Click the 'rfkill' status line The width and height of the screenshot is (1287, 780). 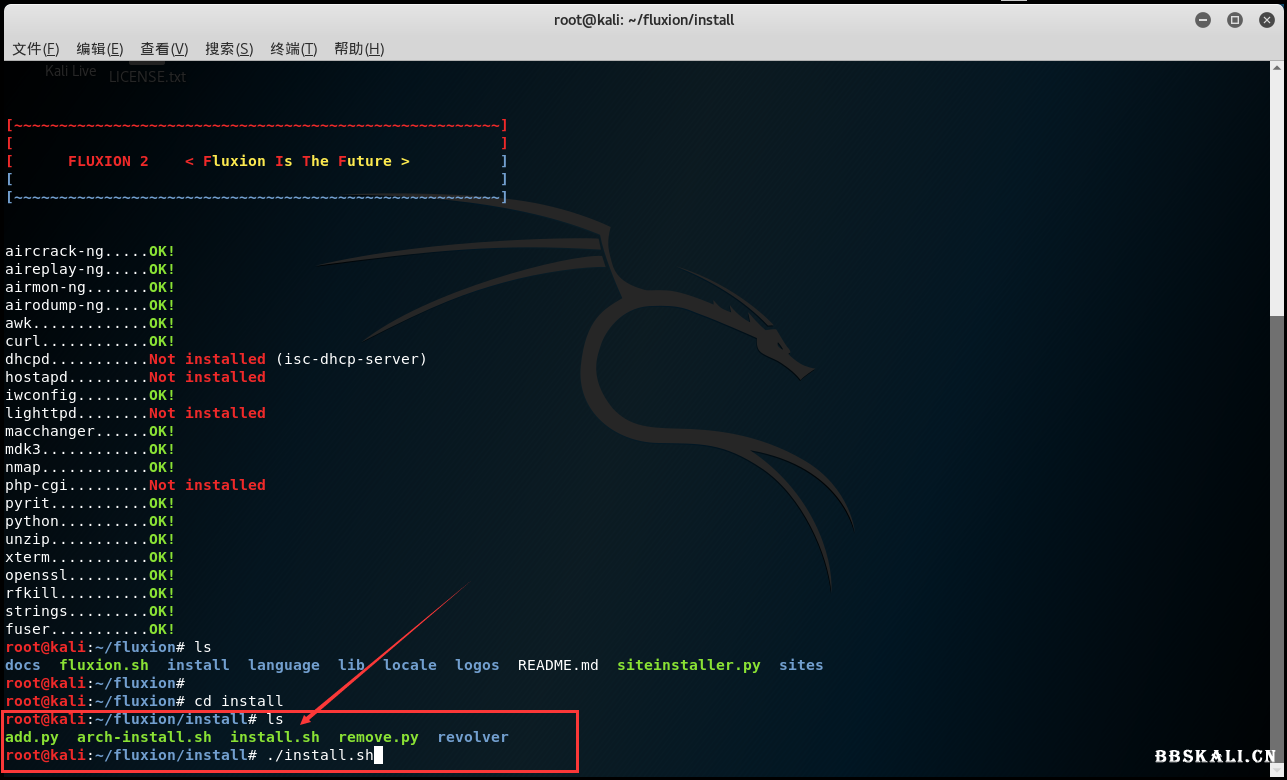[x=90, y=593]
